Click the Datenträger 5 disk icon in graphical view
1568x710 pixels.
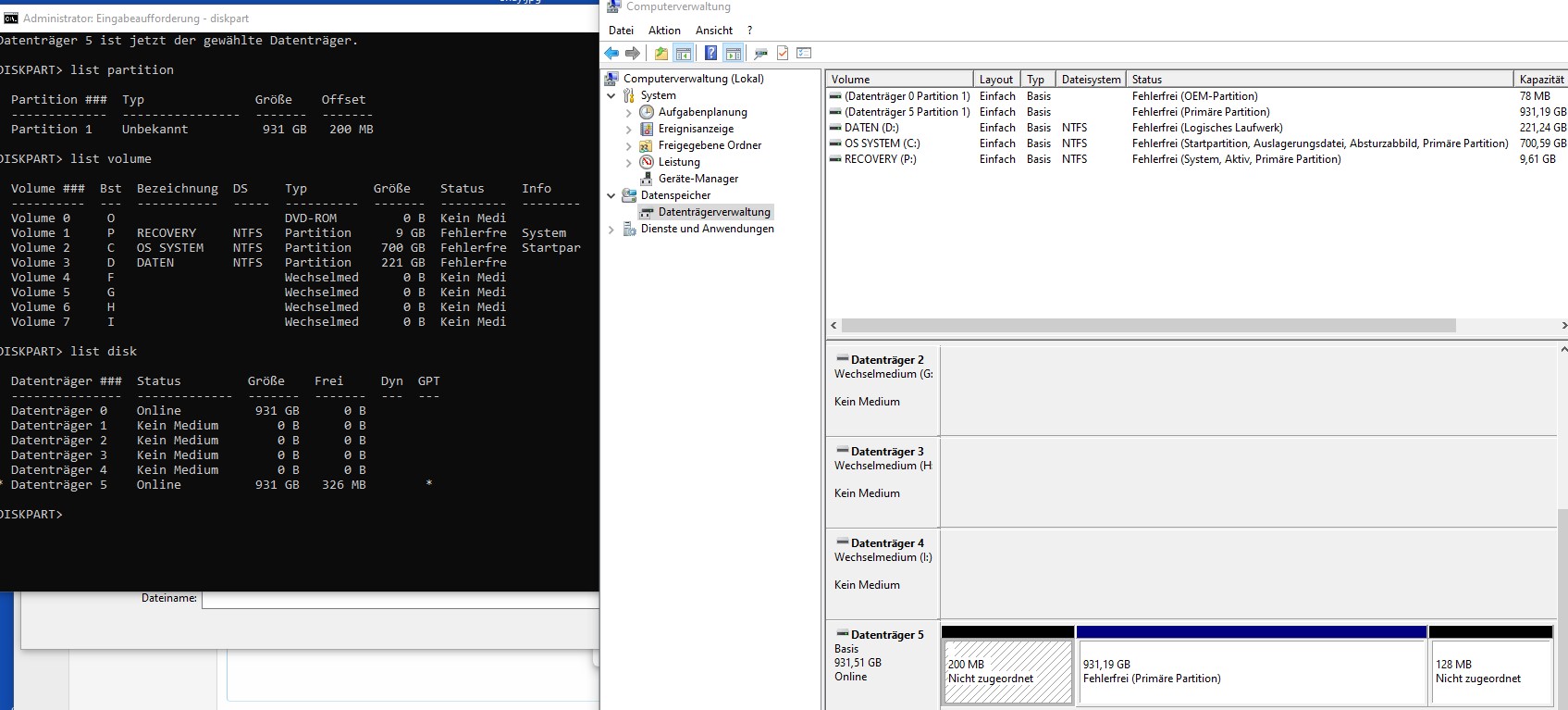(842, 634)
